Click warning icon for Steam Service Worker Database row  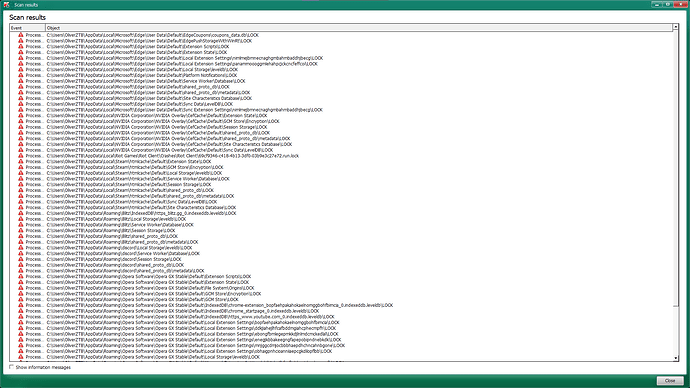[21, 179]
